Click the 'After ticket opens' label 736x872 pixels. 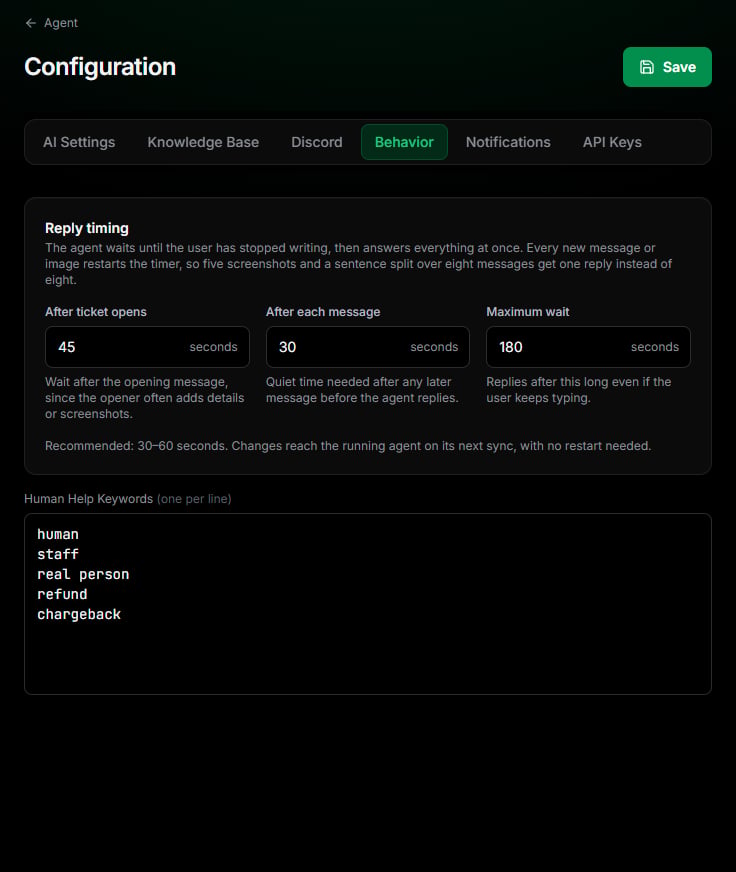coord(96,312)
